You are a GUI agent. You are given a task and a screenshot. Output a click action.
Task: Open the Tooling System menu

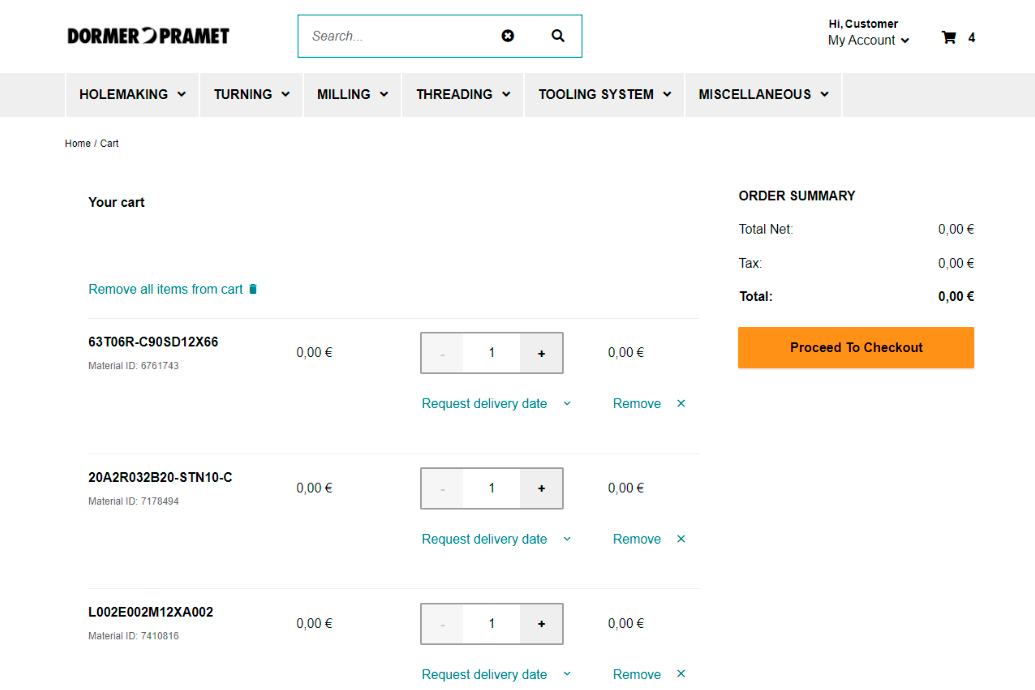(x=604, y=94)
